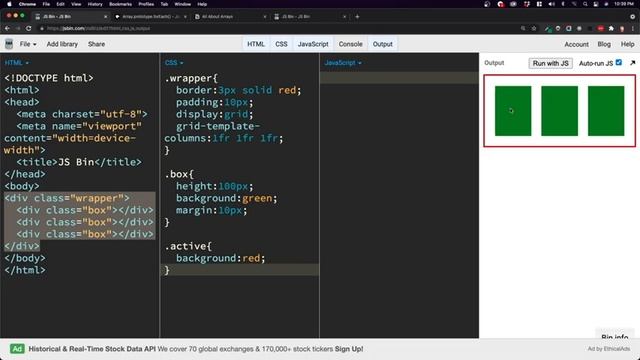Pop out the output with arrow icon

point(633,63)
